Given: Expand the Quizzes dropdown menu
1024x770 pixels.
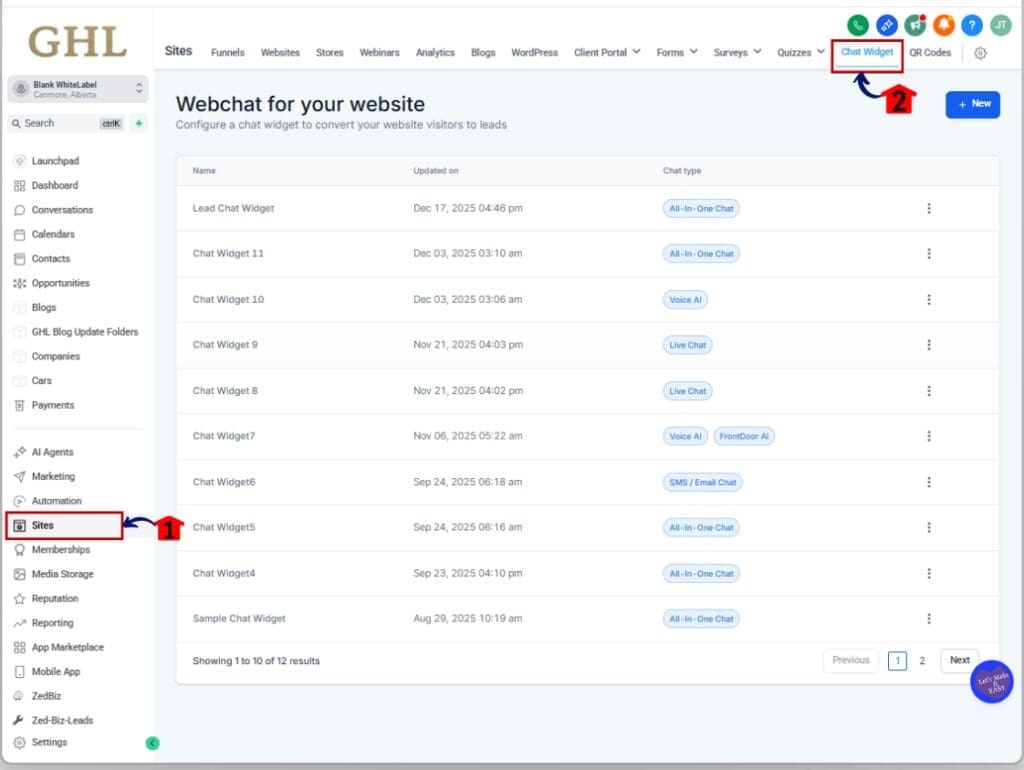Looking at the screenshot, I should 801,52.
